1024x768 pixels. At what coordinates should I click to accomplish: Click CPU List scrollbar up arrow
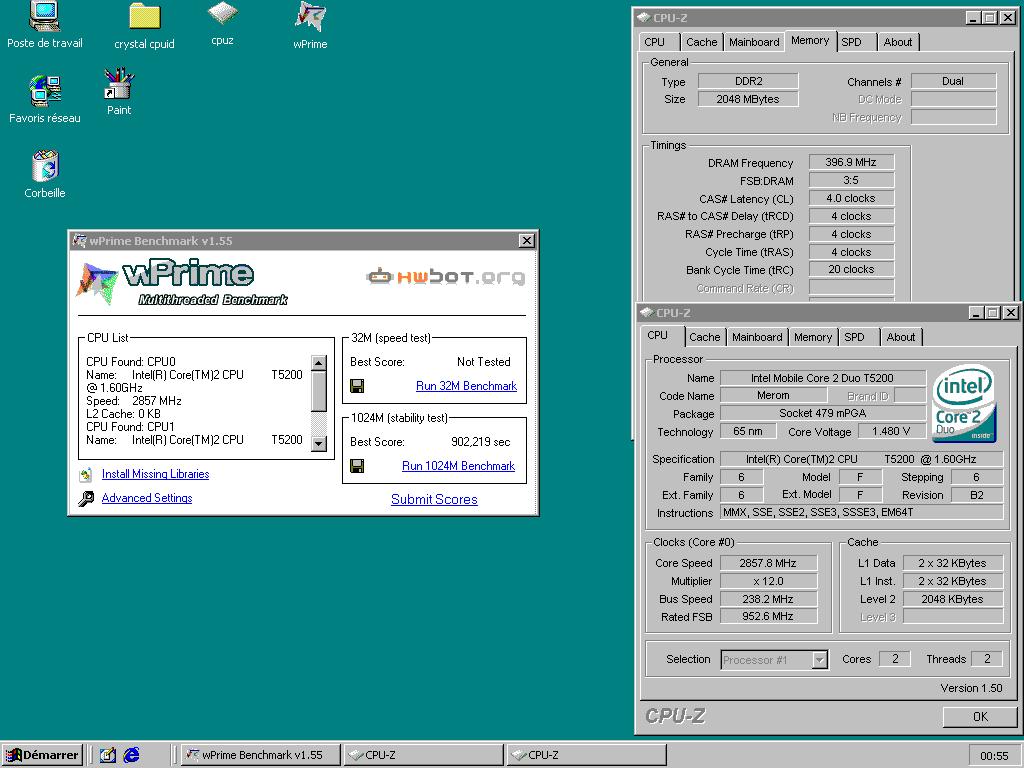coord(319,364)
